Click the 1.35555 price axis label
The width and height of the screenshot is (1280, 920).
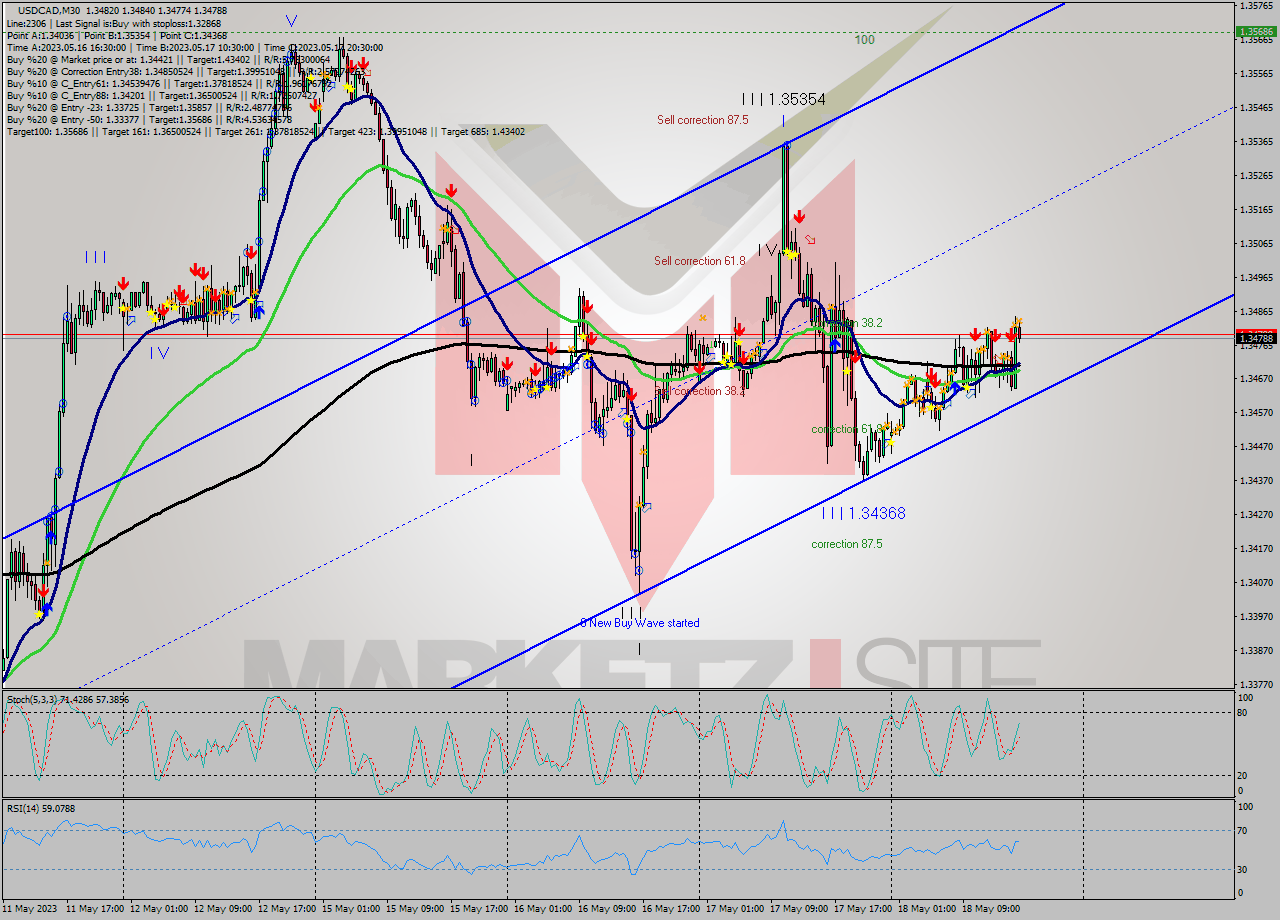click(x=1256, y=73)
